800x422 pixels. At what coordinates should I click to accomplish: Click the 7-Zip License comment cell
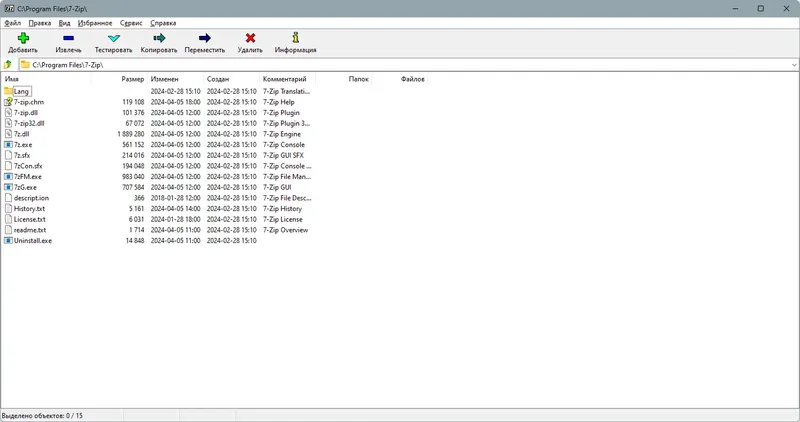click(283, 219)
